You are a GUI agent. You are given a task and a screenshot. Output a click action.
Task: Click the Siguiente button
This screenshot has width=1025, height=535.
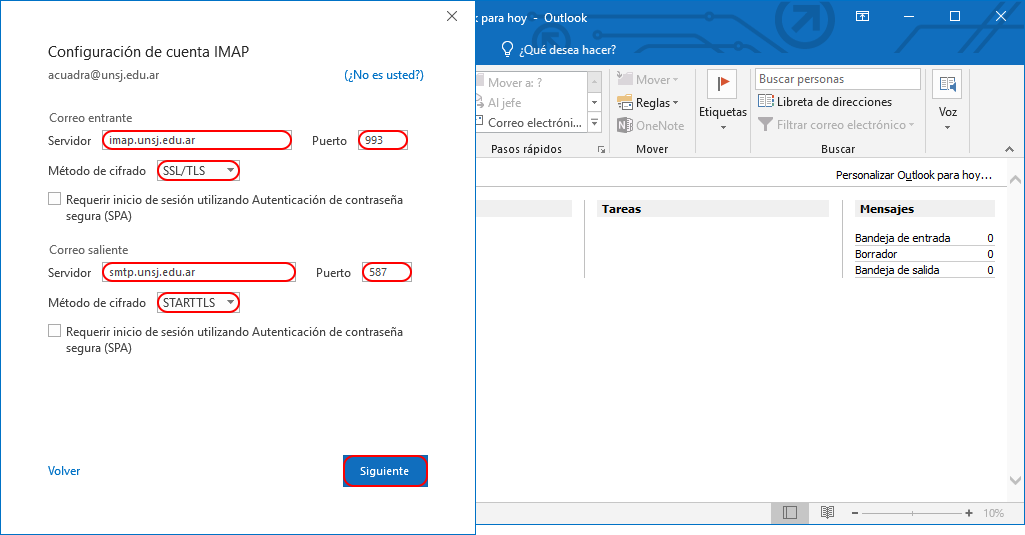coord(385,471)
